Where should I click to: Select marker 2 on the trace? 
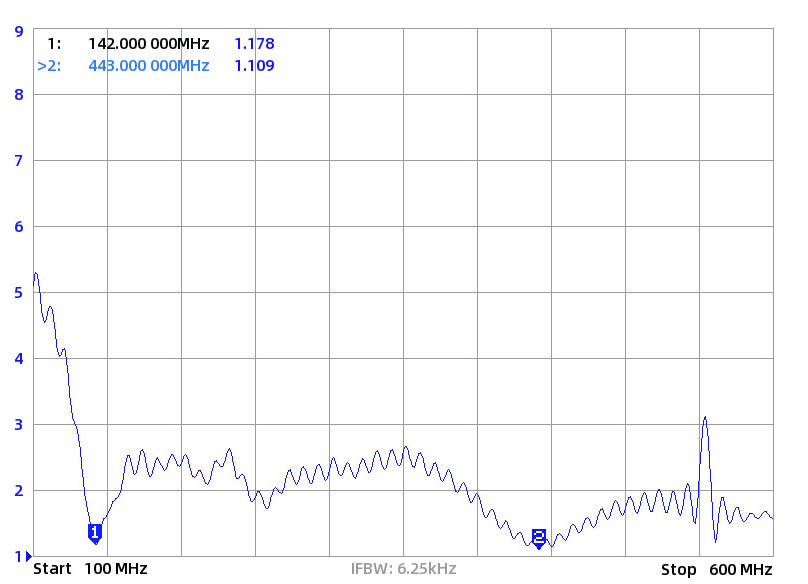tap(539, 539)
